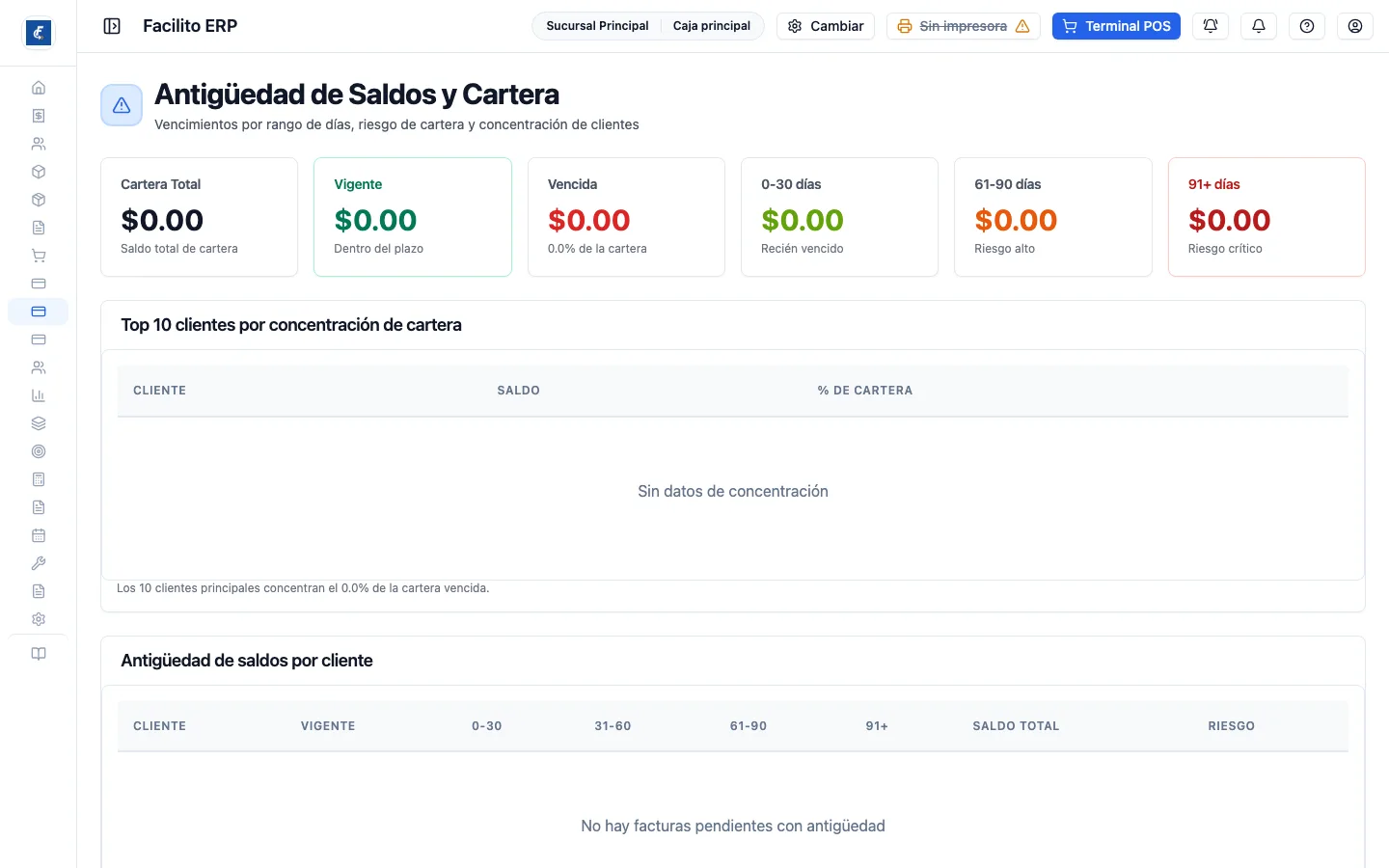Open the stacked layers sidebar icon
This screenshot has width=1389, height=868.
pyautogui.click(x=39, y=423)
